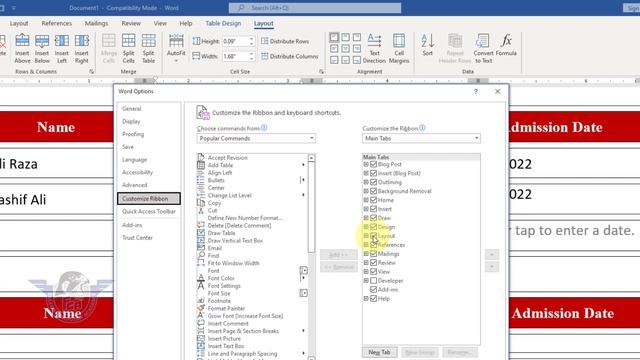Select Format Painter command in list
640x360 pixels.
pos(226,309)
